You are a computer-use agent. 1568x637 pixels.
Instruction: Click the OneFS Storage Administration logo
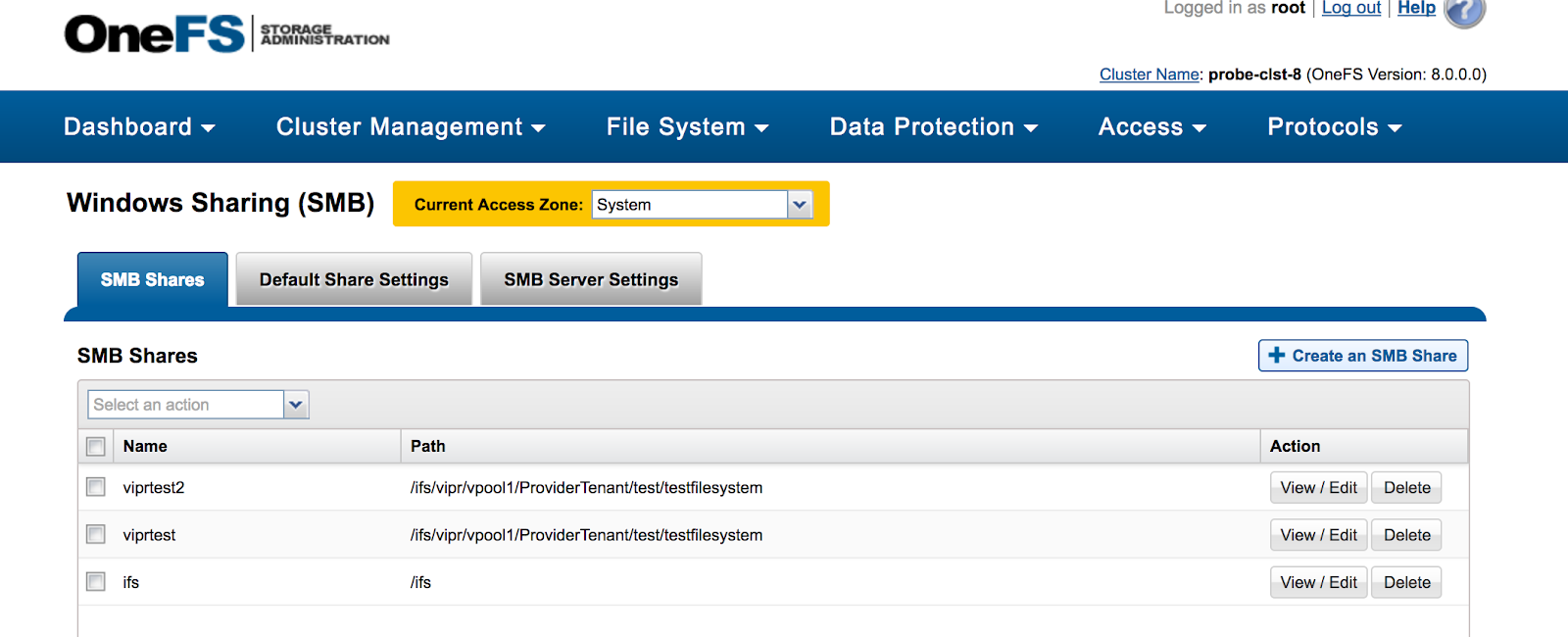click(227, 34)
